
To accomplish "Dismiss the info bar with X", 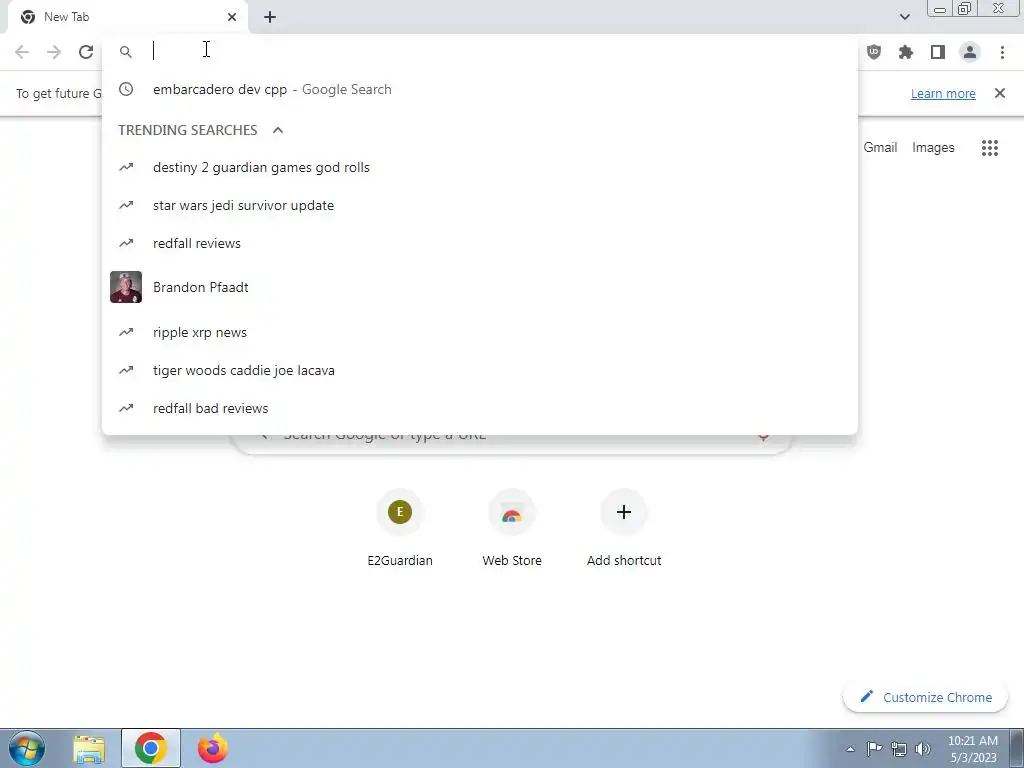I will 1000,93.
